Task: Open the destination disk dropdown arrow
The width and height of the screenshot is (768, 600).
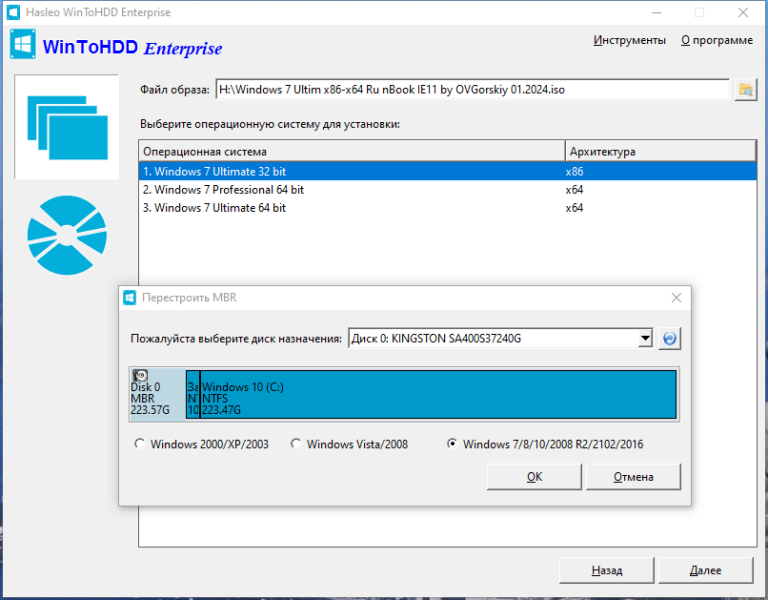Action: (x=645, y=338)
